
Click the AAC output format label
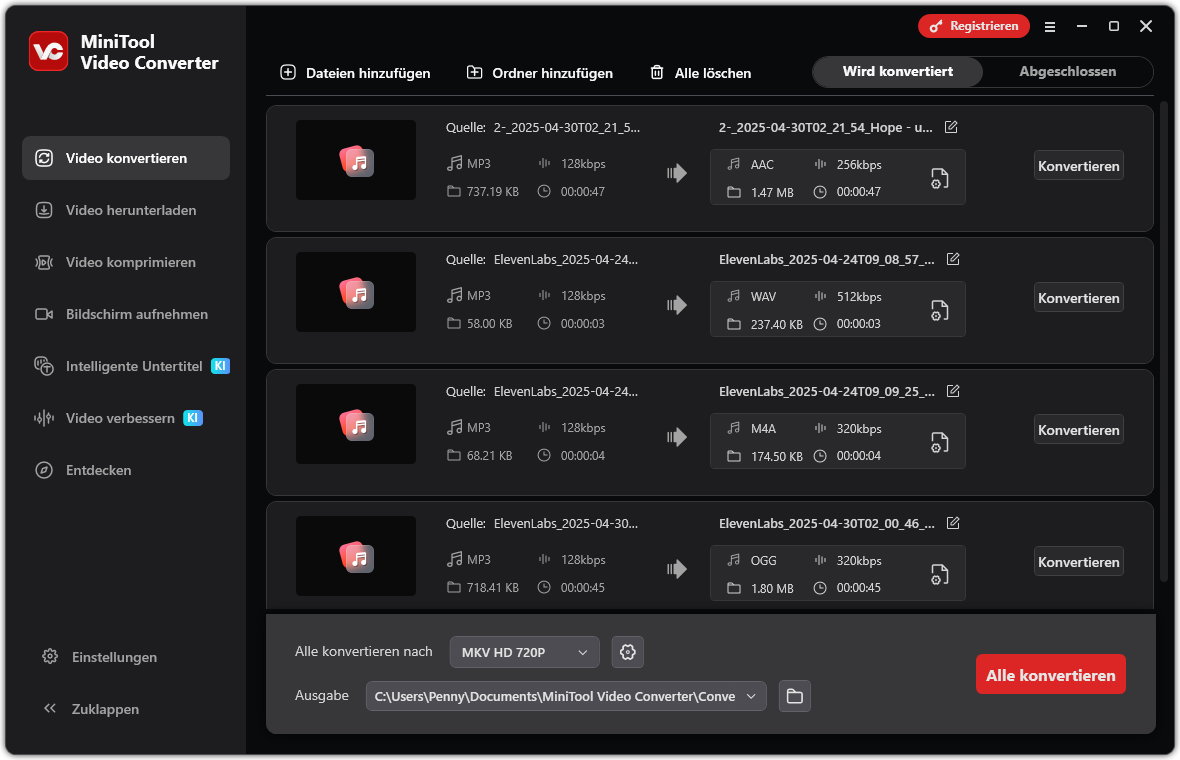pos(762,165)
